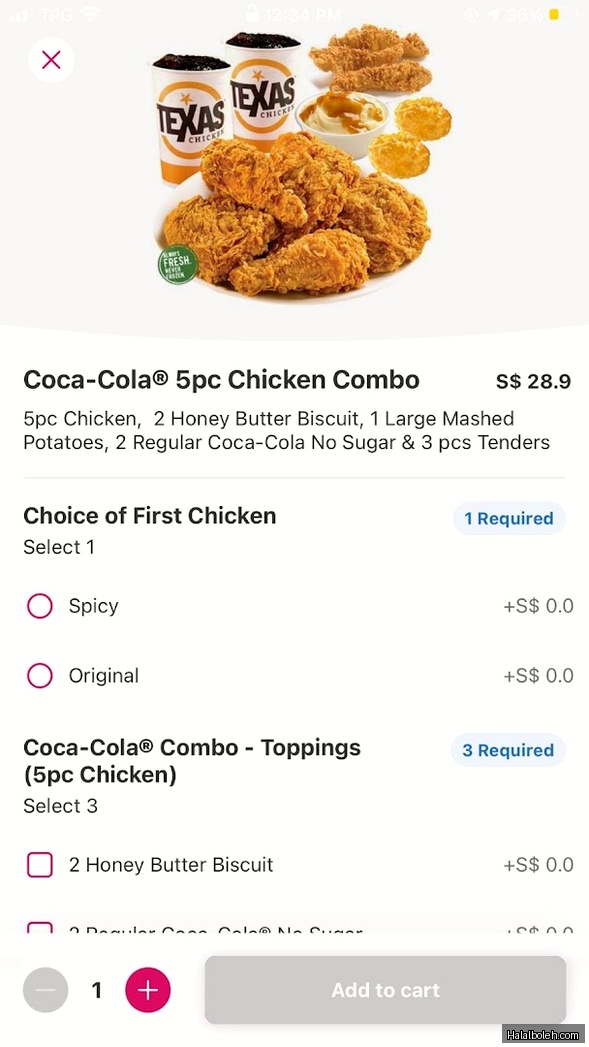Close the combo detail view

[51, 60]
